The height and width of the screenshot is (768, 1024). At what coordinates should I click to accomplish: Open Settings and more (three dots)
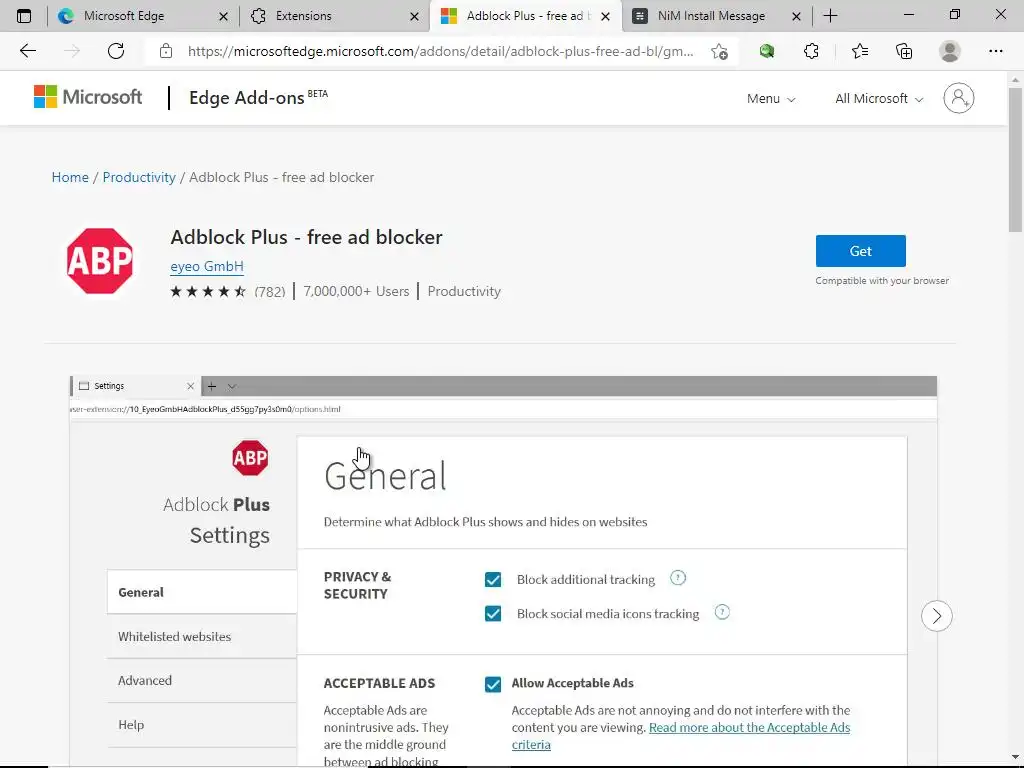click(995, 51)
